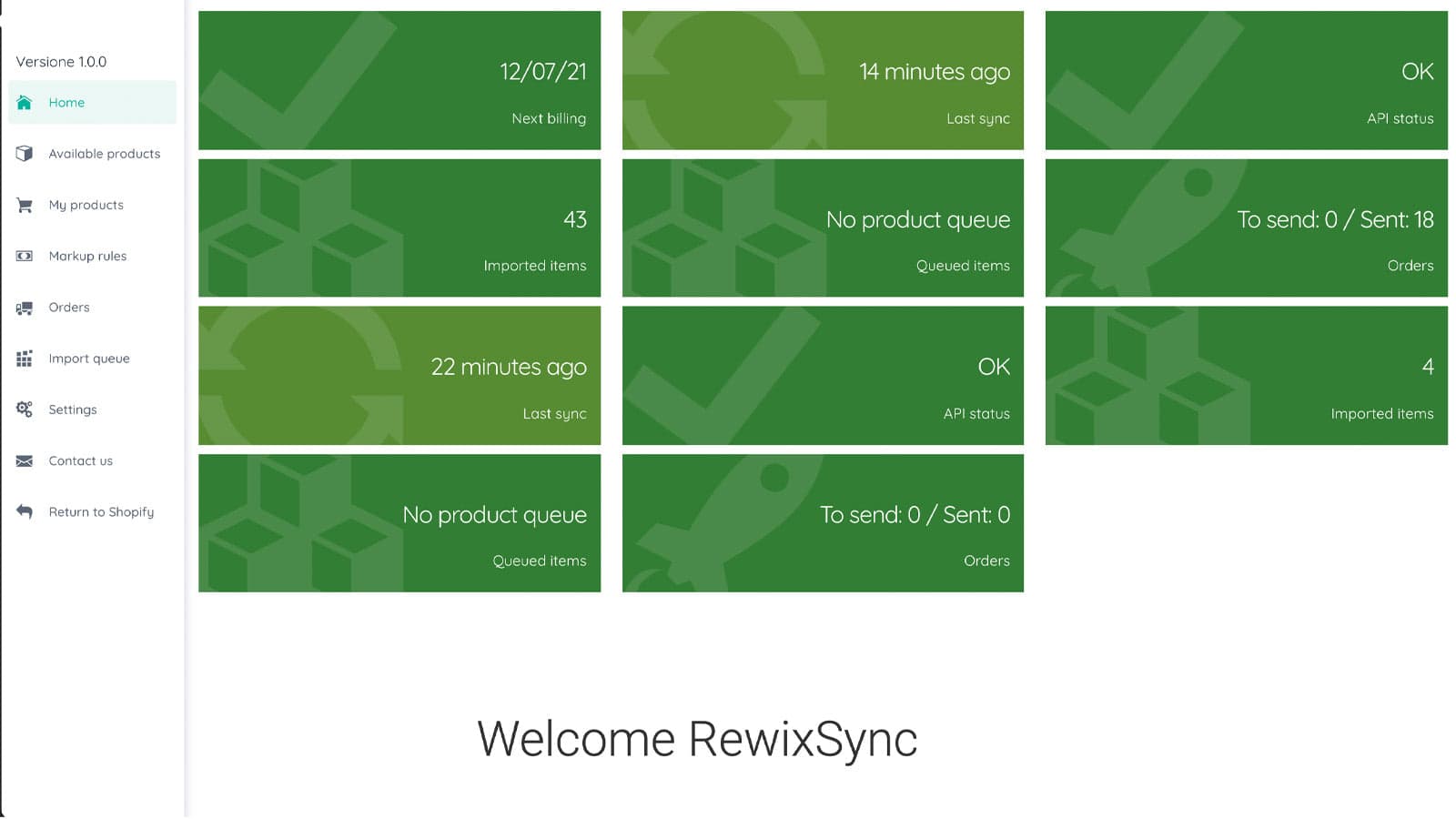Click the No product queue Queued items card
1456x819 pixels.
click(822, 227)
